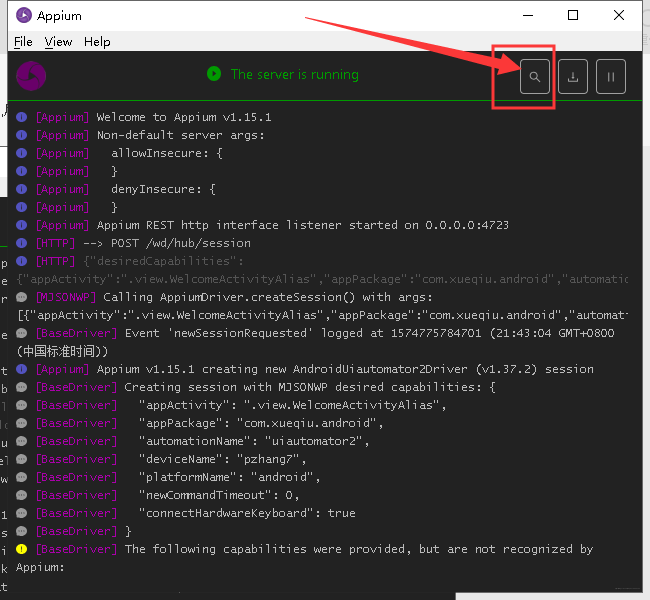Click the '[HTTP]' tag on POST line
This screenshot has width=650, height=600.
click(x=55, y=243)
